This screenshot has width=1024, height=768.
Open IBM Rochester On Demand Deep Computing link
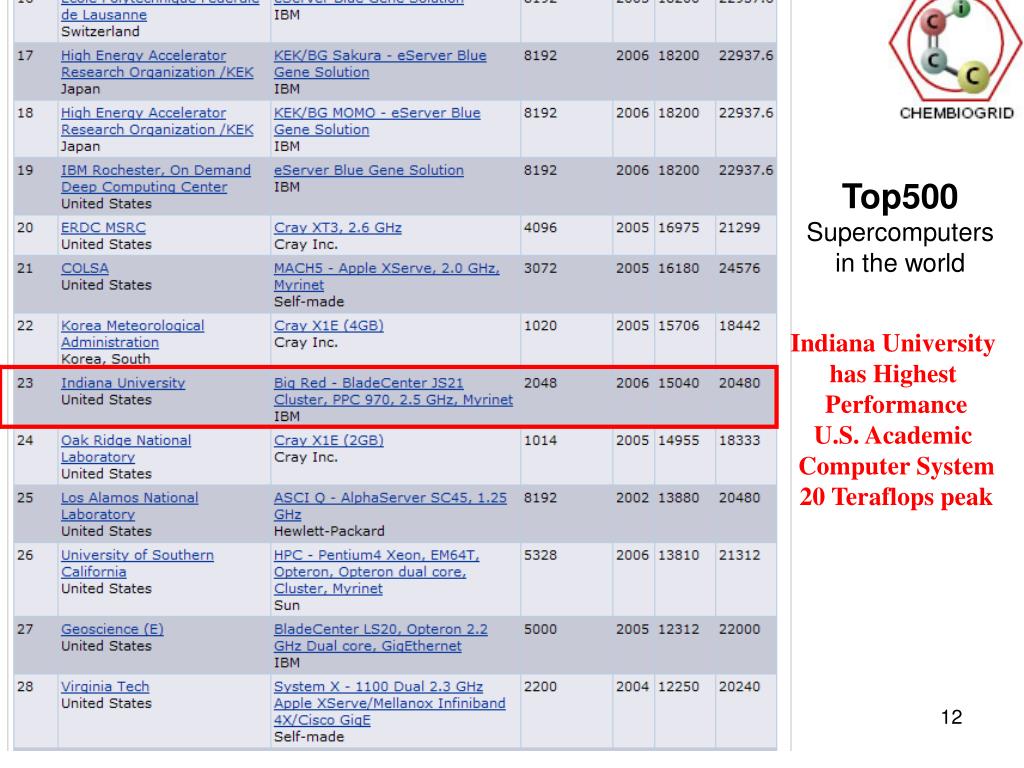pos(155,179)
